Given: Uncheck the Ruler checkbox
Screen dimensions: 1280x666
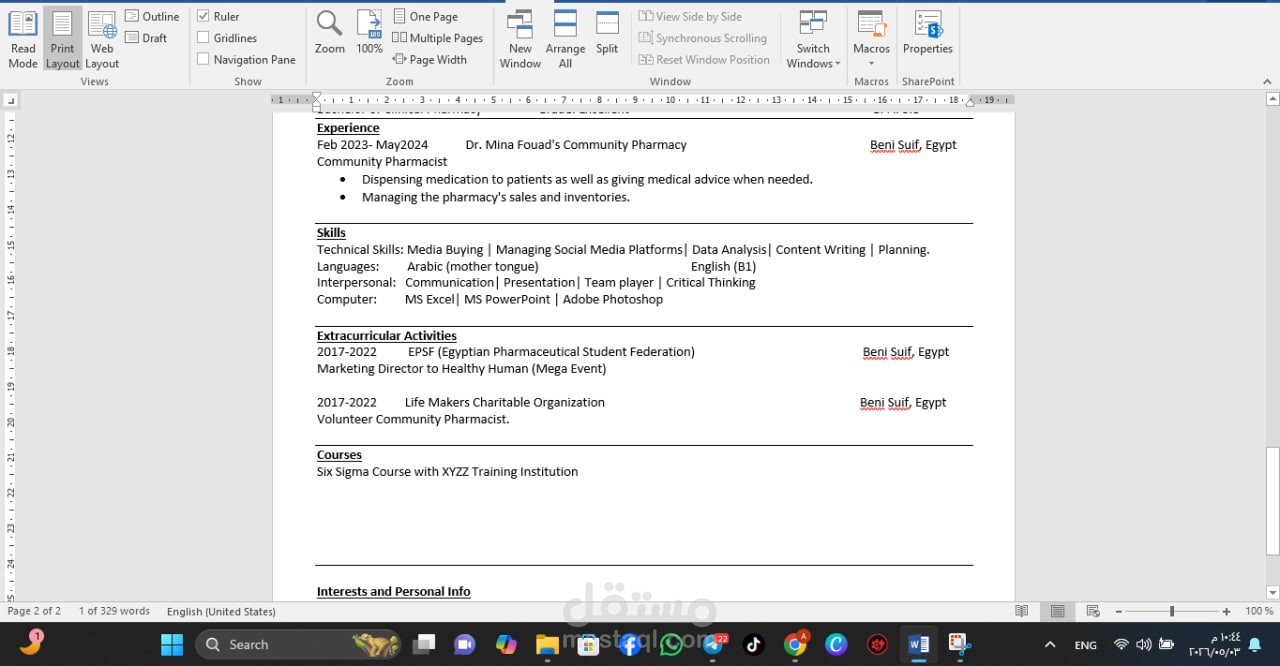Looking at the screenshot, I should [x=203, y=16].
